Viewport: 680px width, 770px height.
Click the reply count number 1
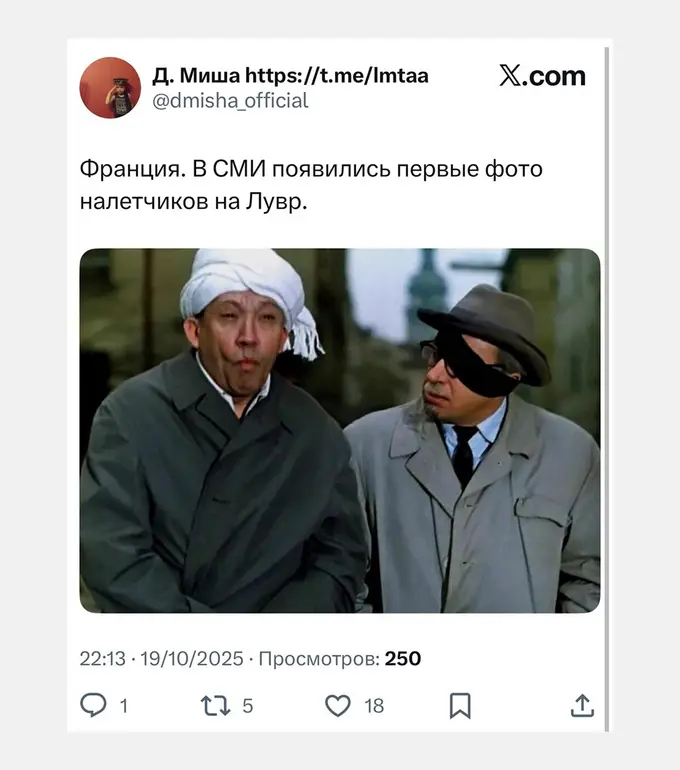(124, 706)
